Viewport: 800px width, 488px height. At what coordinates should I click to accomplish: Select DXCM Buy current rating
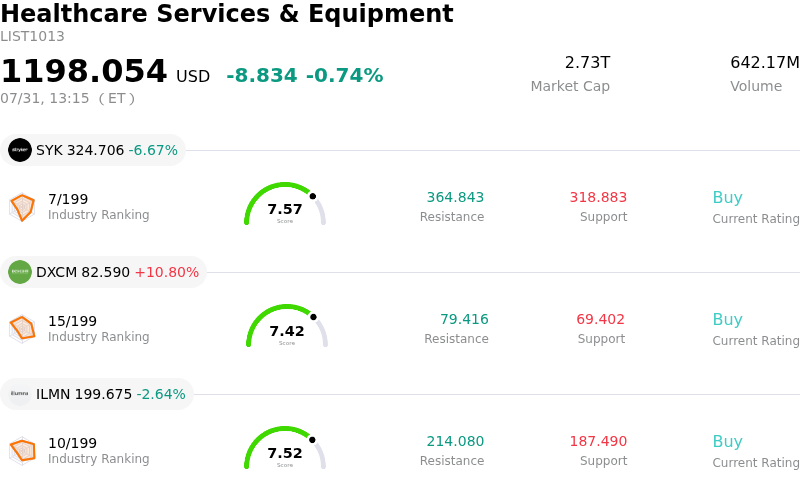[728, 319]
